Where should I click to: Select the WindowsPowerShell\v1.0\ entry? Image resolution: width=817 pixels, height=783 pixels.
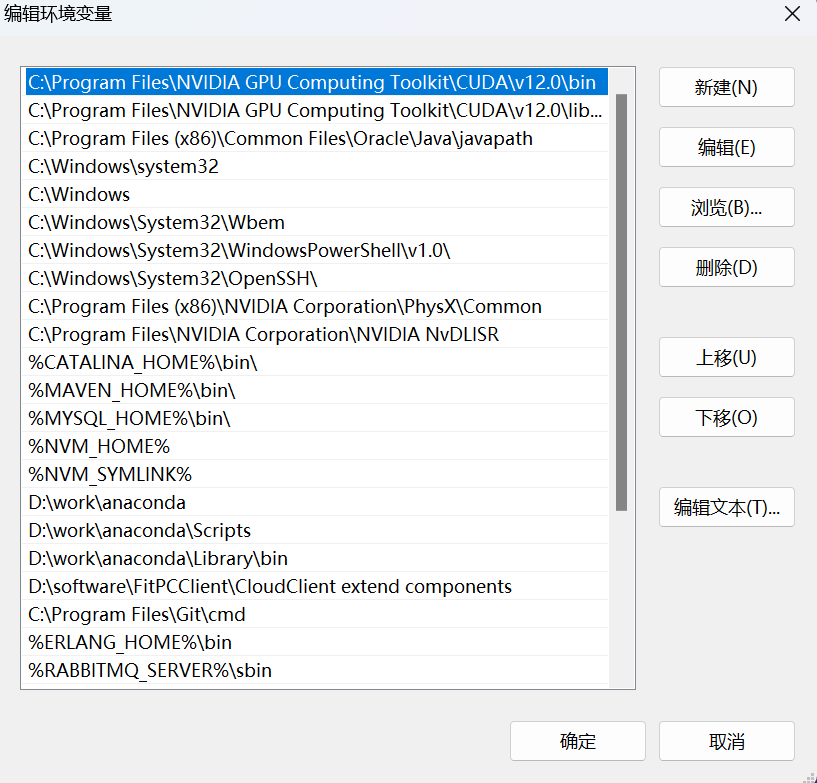coord(317,250)
